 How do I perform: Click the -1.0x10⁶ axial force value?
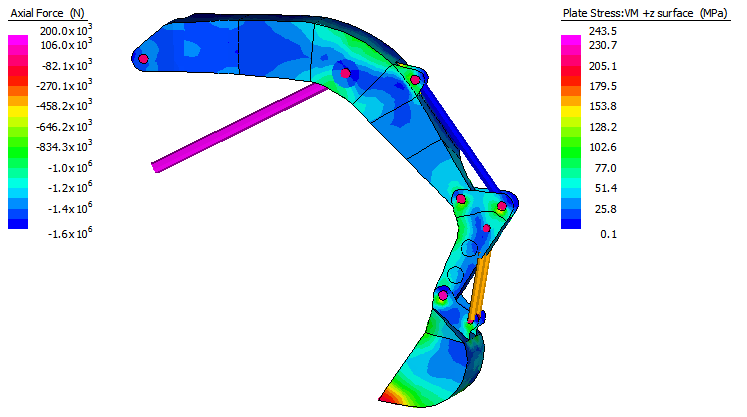click(70, 168)
